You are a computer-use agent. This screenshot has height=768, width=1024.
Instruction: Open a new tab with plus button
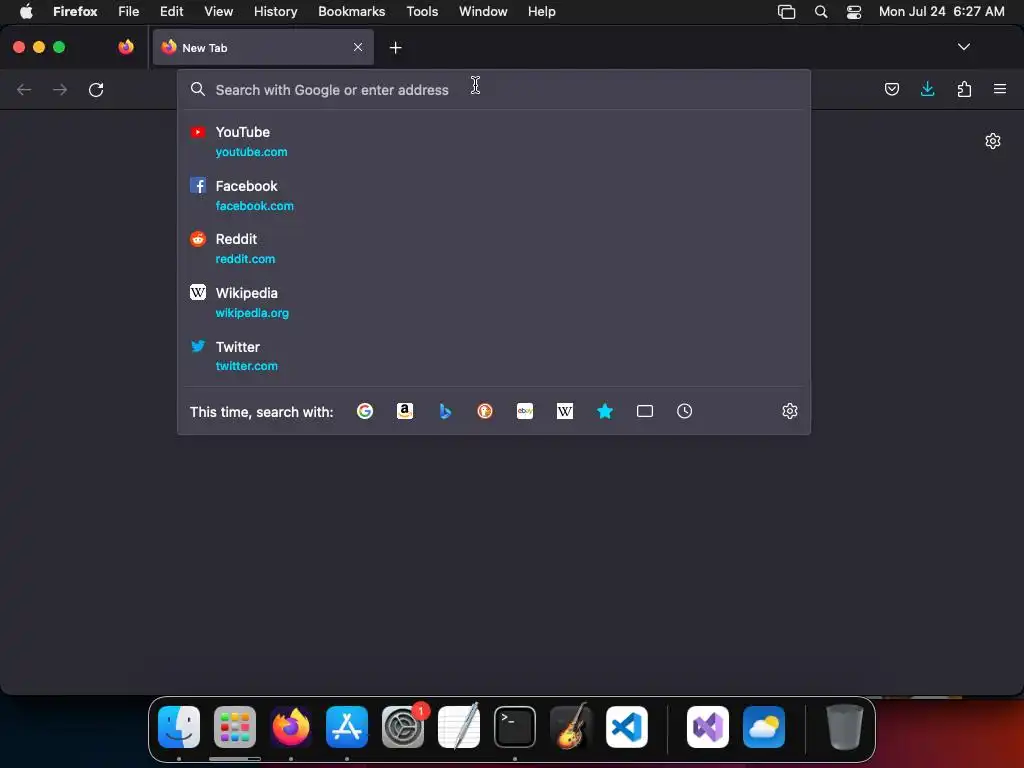395,48
